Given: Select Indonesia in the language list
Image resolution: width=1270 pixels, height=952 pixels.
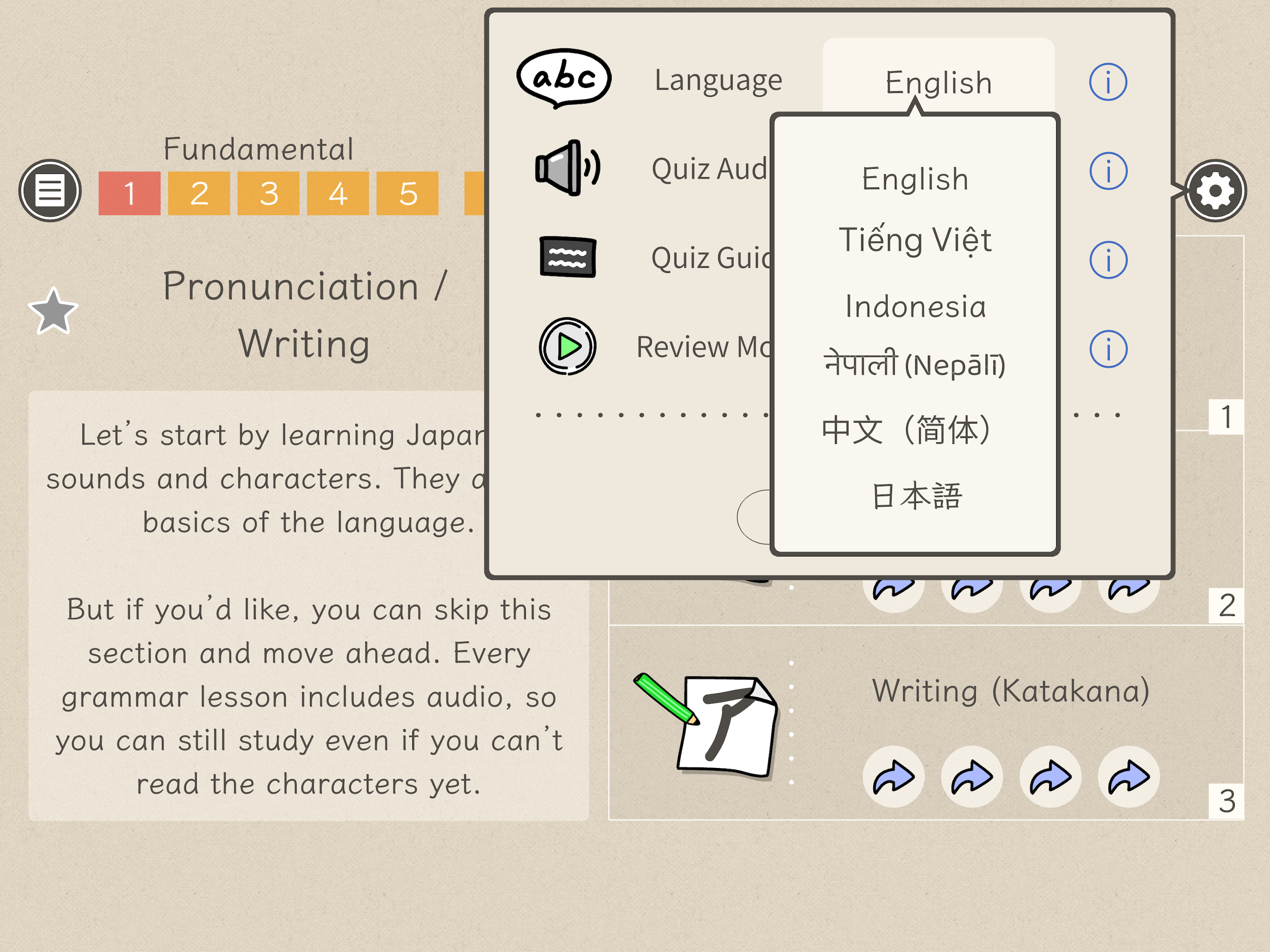Looking at the screenshot, I should tap(915, 307).
